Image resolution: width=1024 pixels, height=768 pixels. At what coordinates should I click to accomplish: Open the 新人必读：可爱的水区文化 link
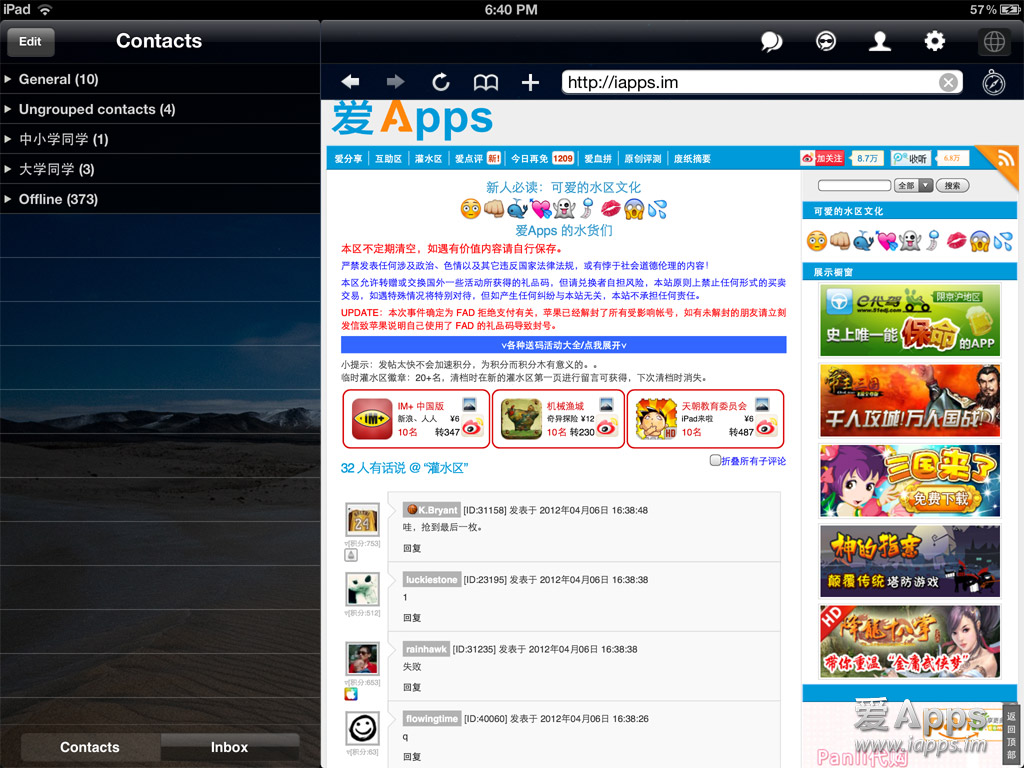[564, 187]
